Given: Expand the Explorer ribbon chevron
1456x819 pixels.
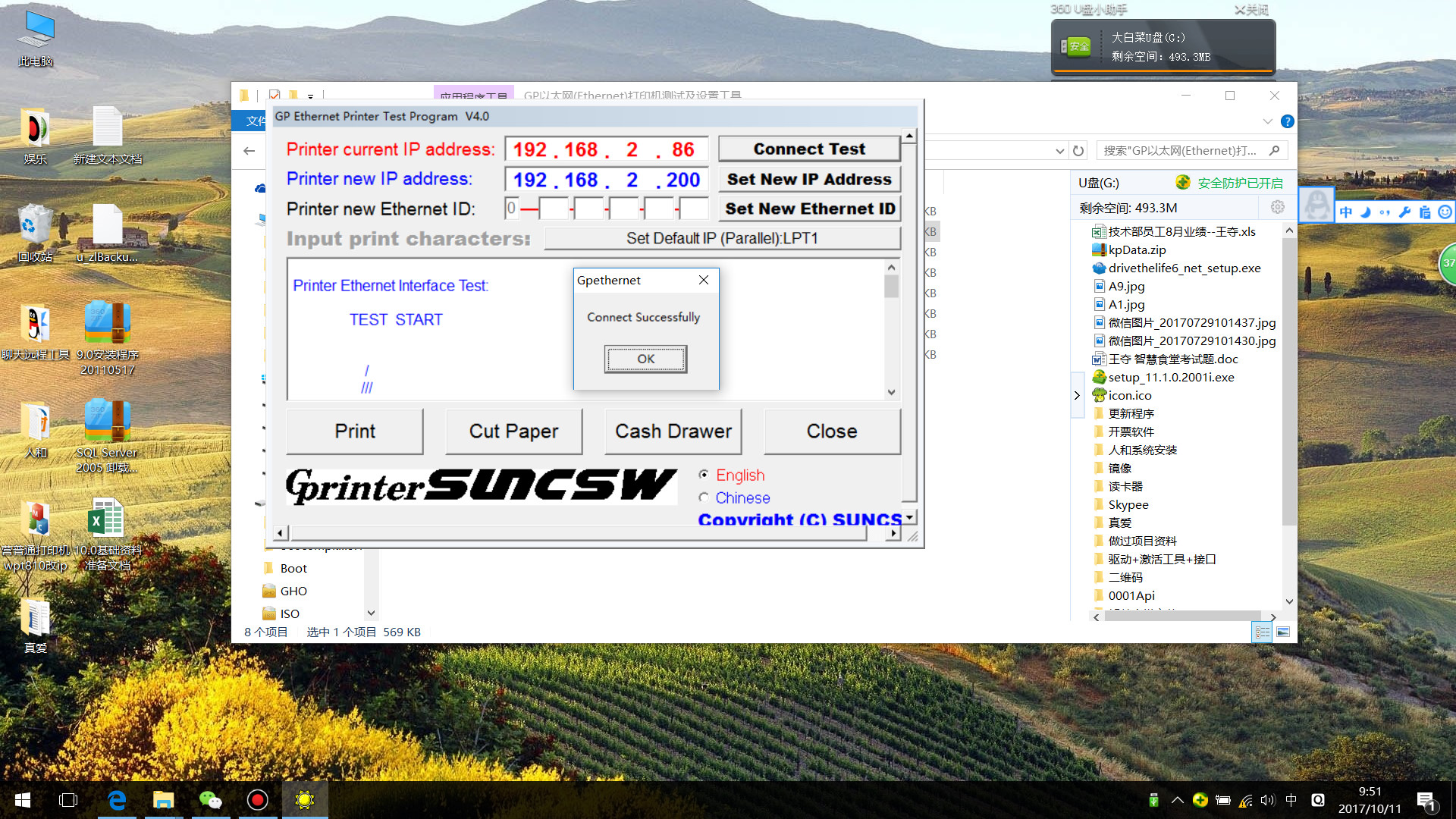Looking at the screenshot, I should click(x=1267, y=121).
